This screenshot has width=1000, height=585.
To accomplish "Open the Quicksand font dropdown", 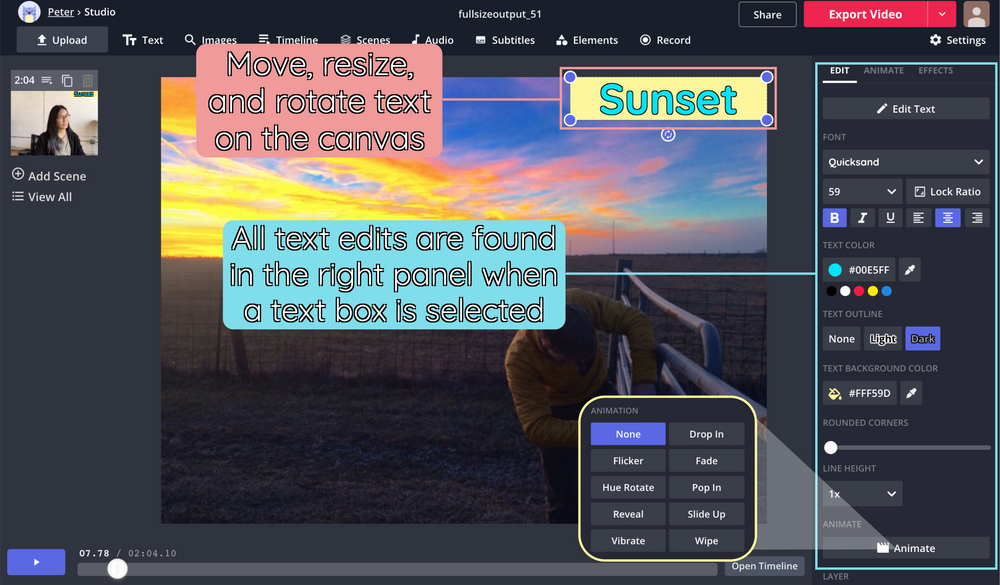I will pyautogui.click(x=905, y=161).
